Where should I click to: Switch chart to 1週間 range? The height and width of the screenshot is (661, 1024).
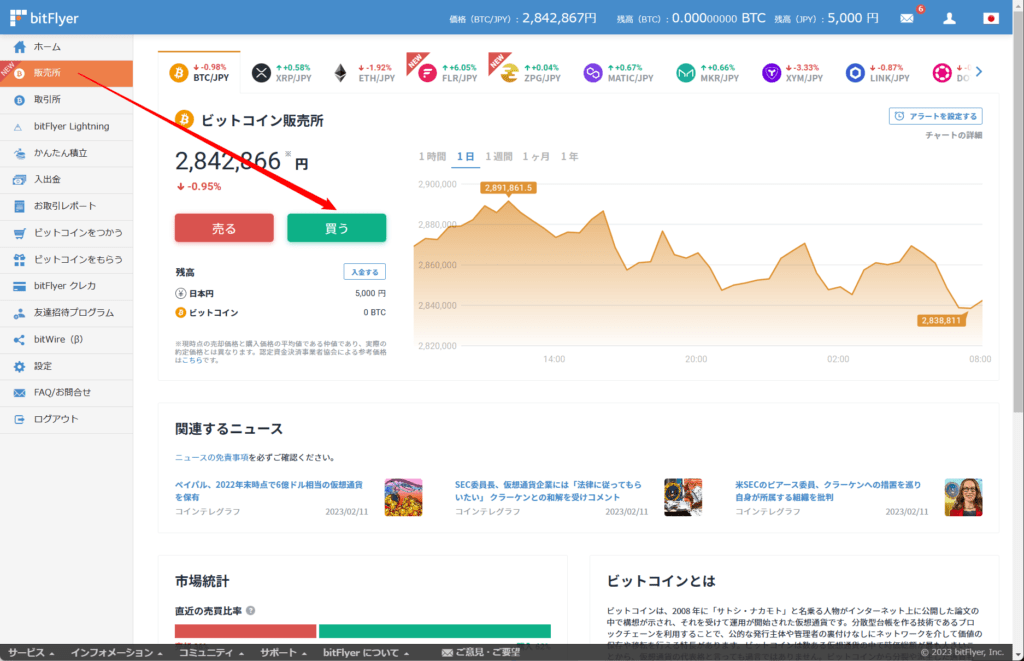tap(499, 157)
